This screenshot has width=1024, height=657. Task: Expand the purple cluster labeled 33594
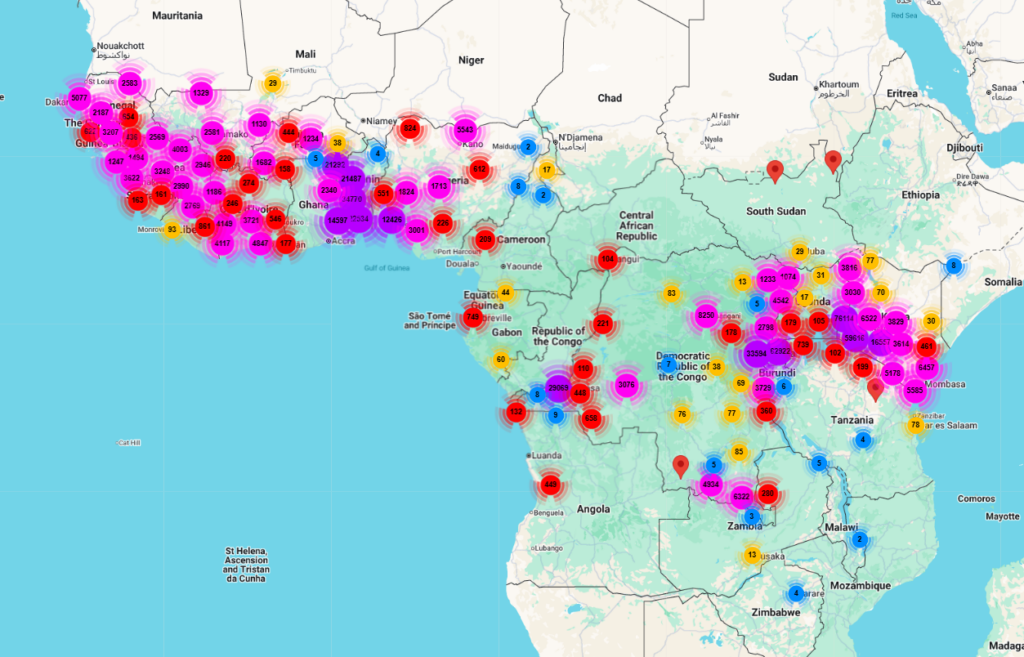(757, 352)
